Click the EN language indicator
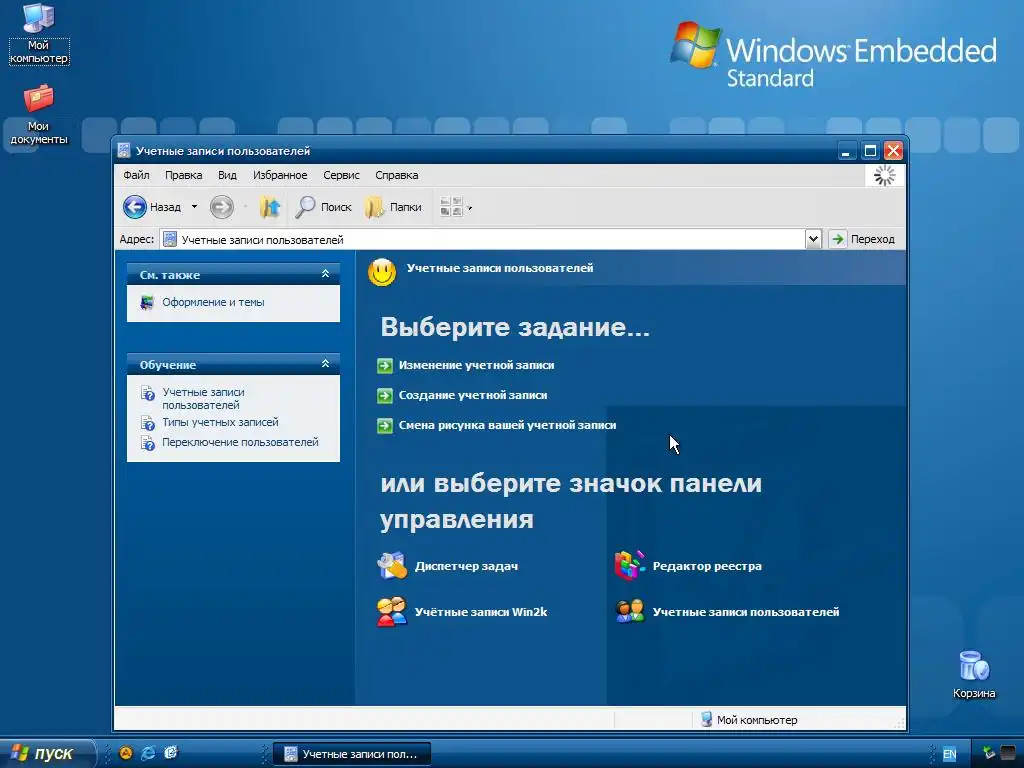The width and height of the screenshot is (1024, 768). pos(950,754)
